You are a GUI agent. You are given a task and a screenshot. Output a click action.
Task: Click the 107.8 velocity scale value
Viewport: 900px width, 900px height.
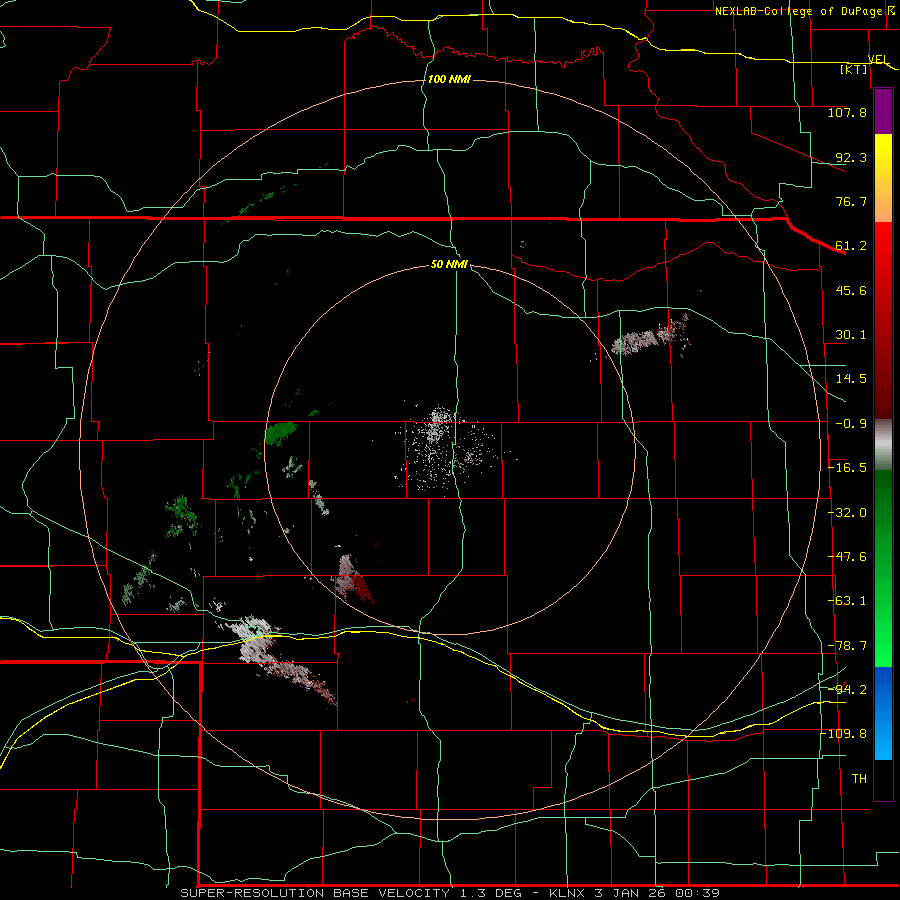tap(847, 112)
